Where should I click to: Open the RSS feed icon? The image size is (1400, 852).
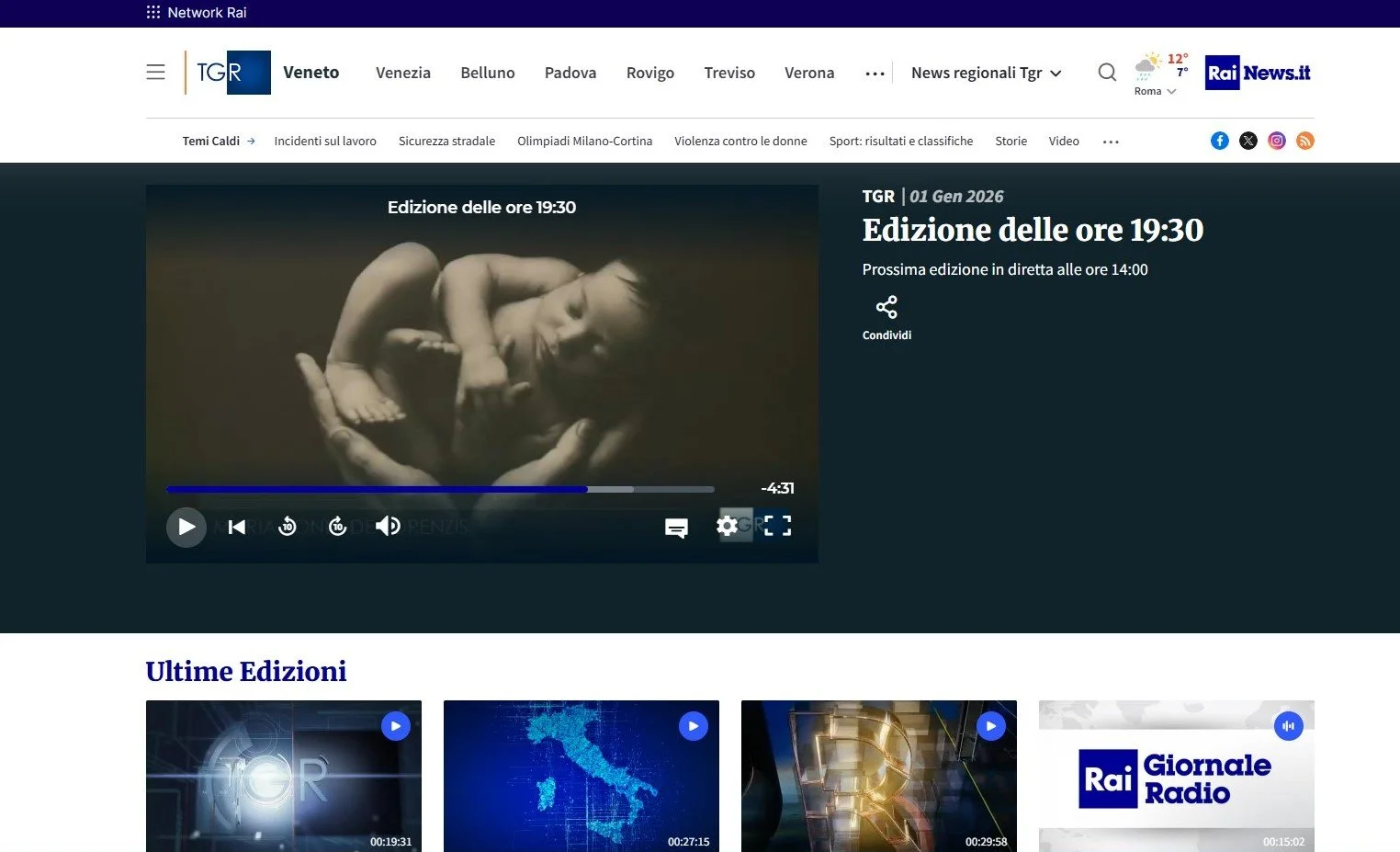click(1305, 141)
